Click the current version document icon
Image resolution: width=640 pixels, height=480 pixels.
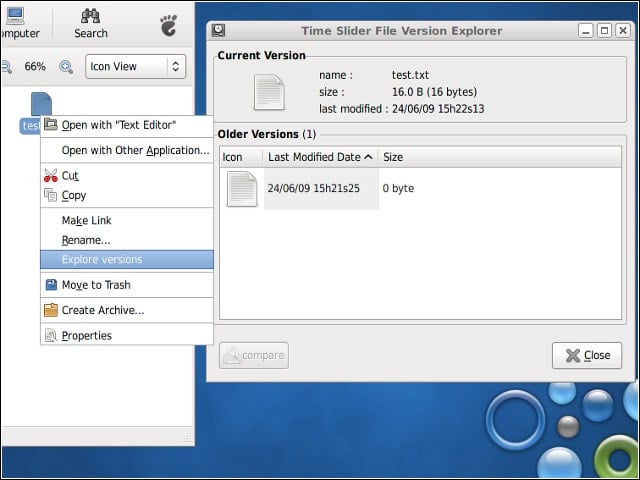(x=269, y=92)
